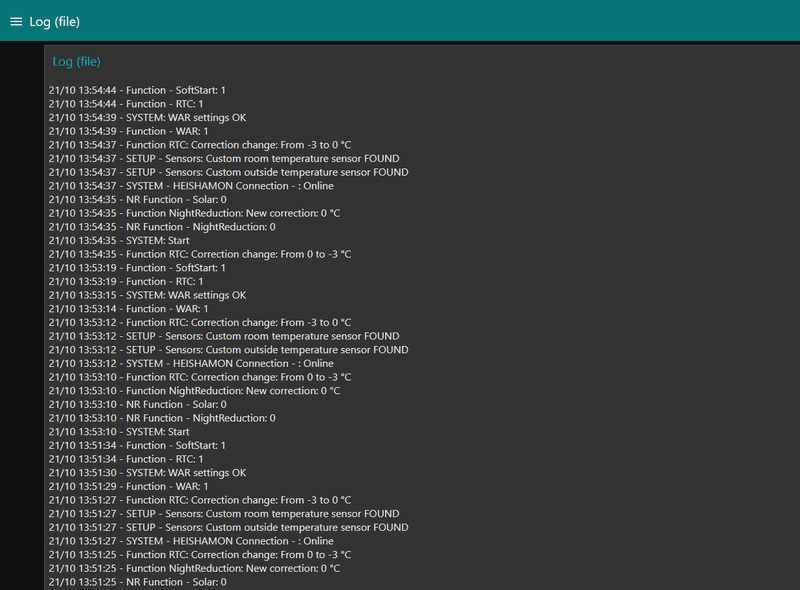Select log line '13:53:19 - Function - RTC: 1'
The height and width of the screenshot is (590, 800).
(x=126, y=282)
